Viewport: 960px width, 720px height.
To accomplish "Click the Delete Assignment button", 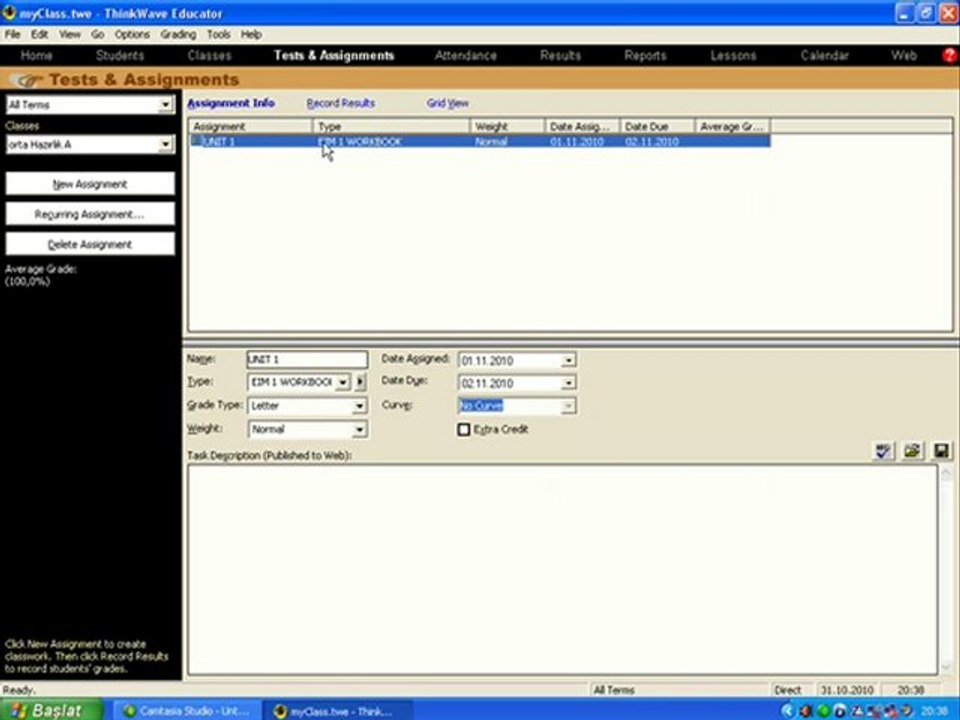I will (x=90, y=244).
